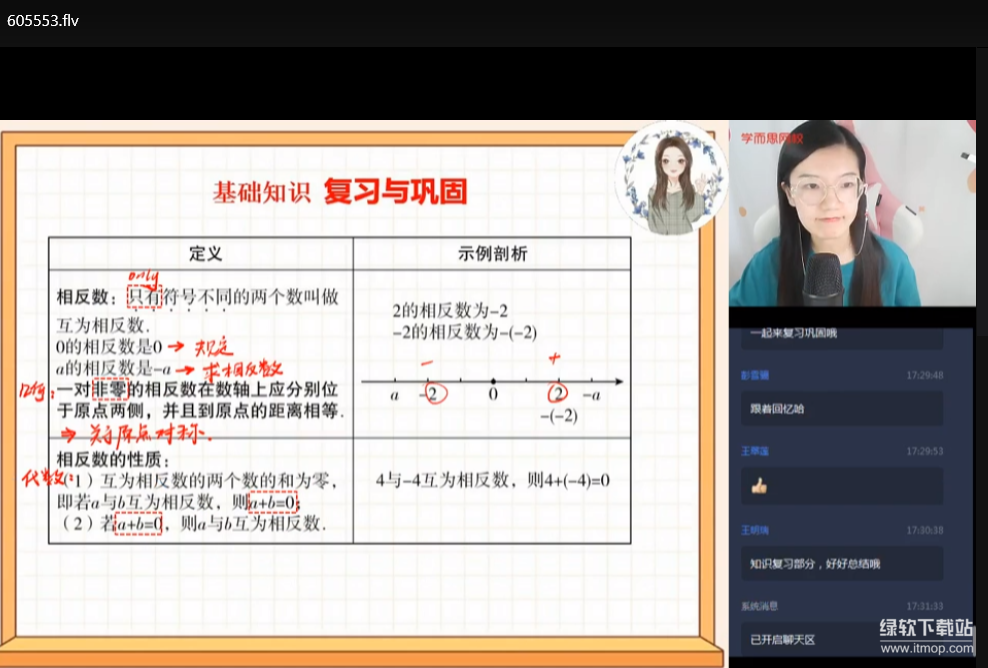Click the thumbs-up emoji chat message
Screen dimensions: 988x668
coord(842,486)
